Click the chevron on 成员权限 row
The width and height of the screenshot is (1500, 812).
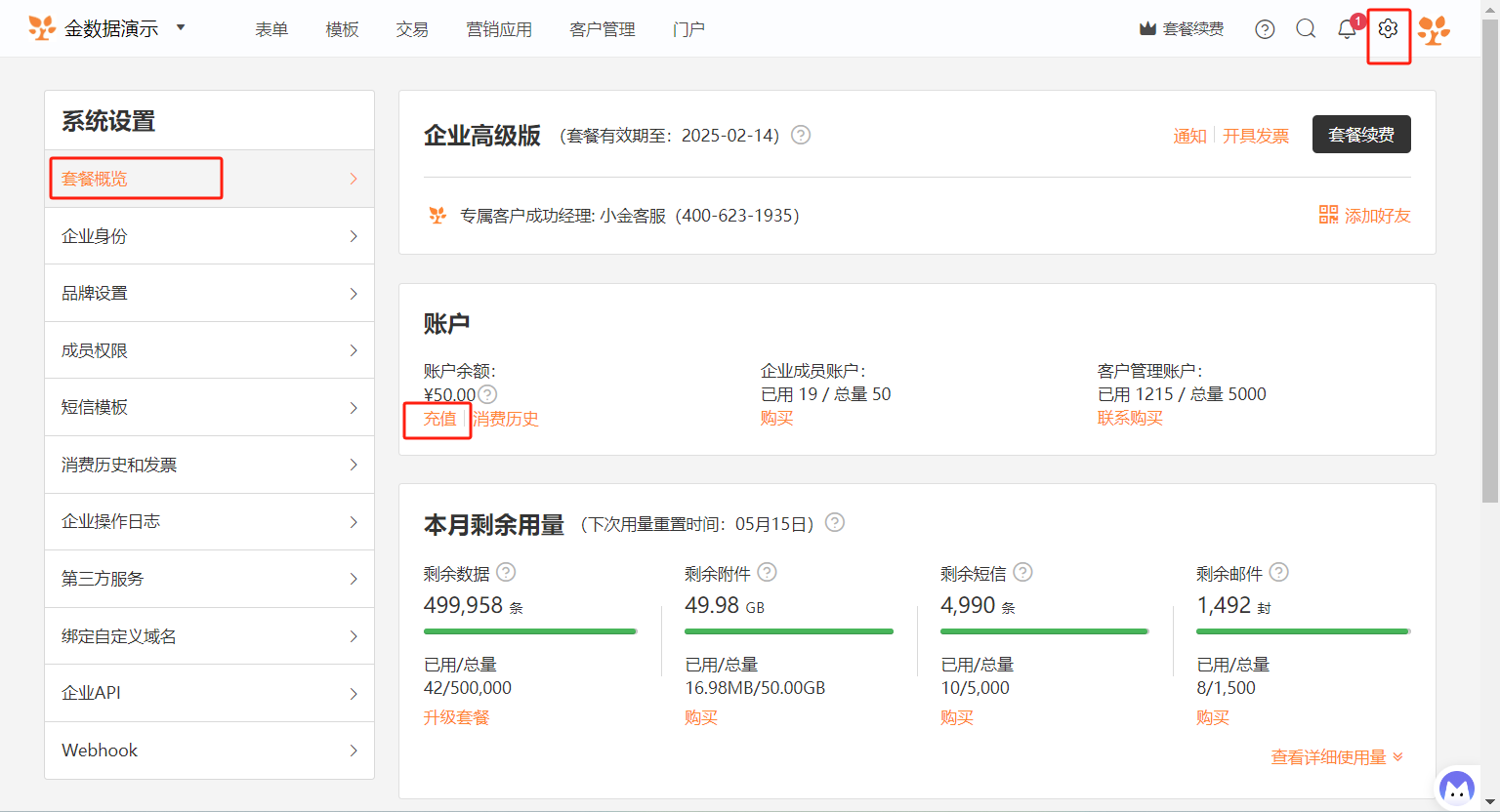[354, 350]
